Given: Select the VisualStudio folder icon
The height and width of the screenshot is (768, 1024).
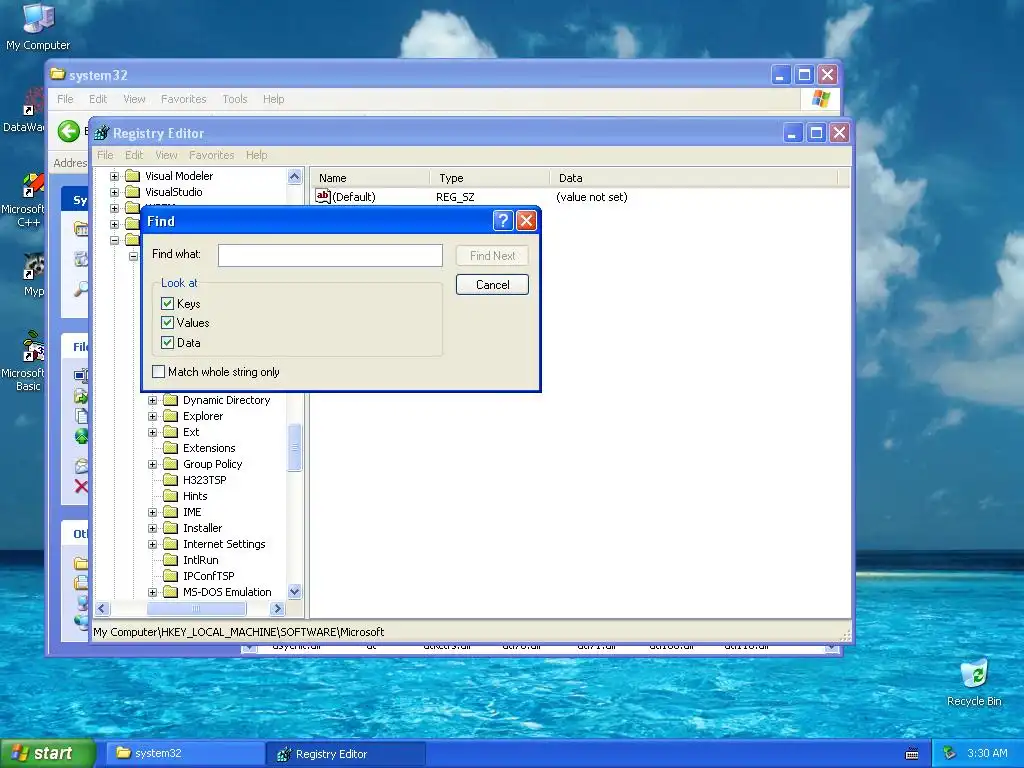Looking at the screenshot, I should 133,191.
